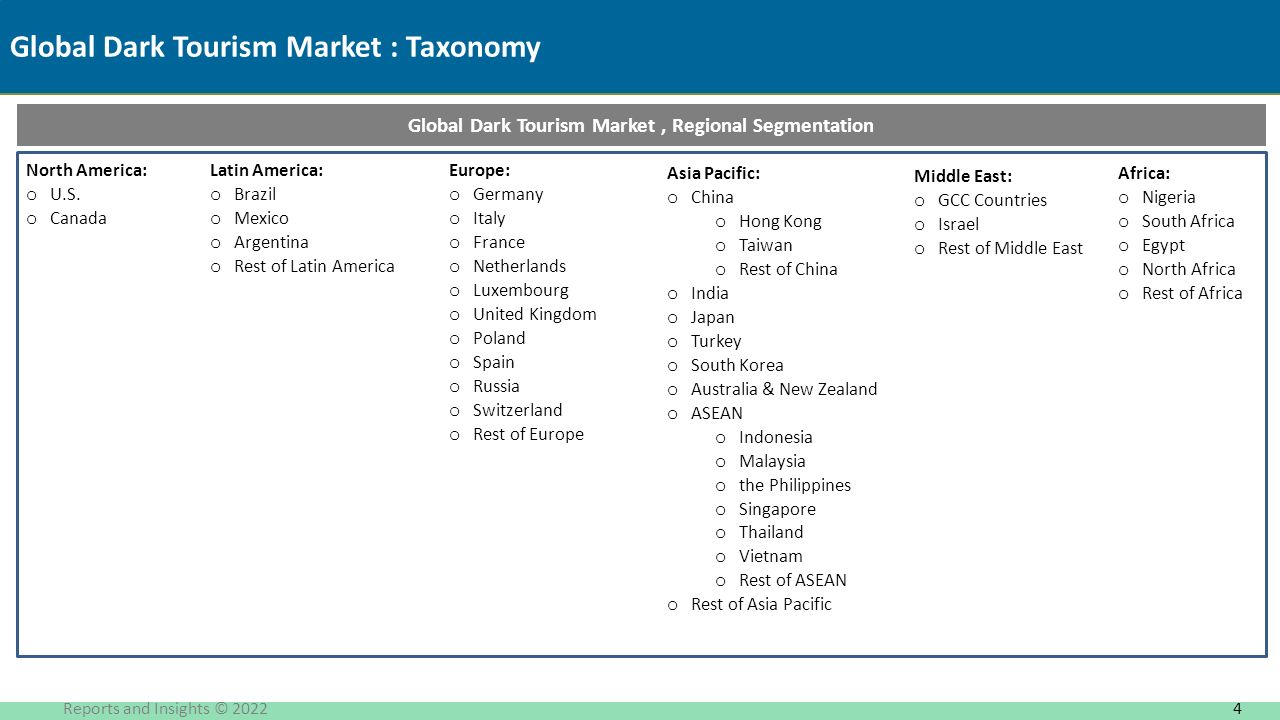1280x720 pixels.
Task: Click 'Rest of ASEAN' sub-item
Action: (793, 580)
